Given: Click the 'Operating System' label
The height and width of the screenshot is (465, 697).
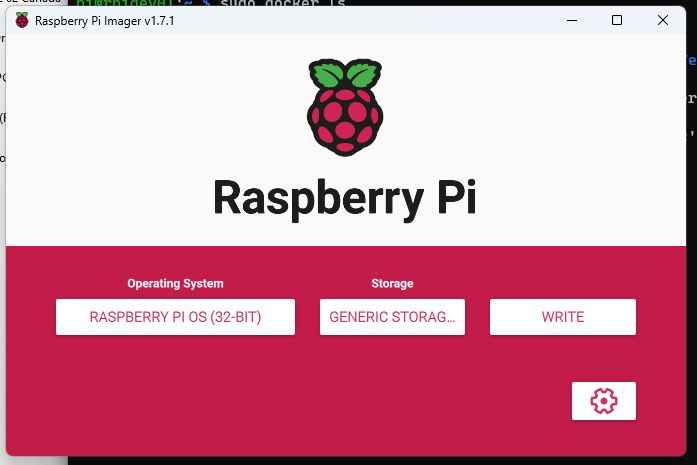Looking at the screenshot, I should [175, 284].
